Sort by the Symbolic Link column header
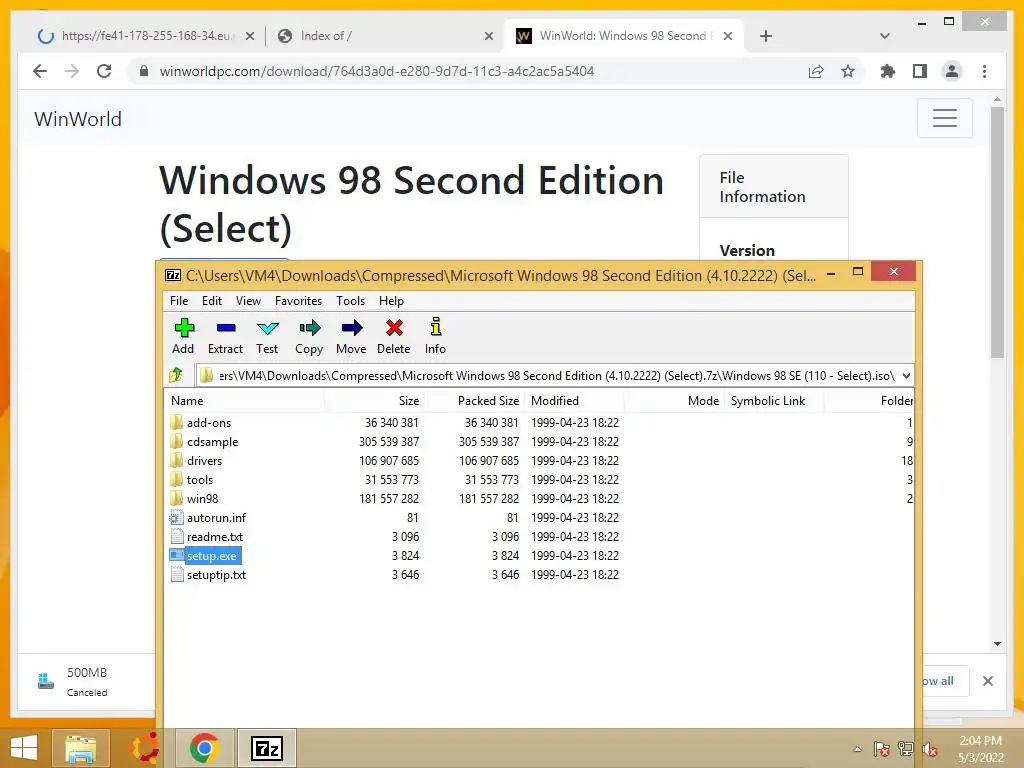Viewport: 1024px width, 768px height. [774, 400]
